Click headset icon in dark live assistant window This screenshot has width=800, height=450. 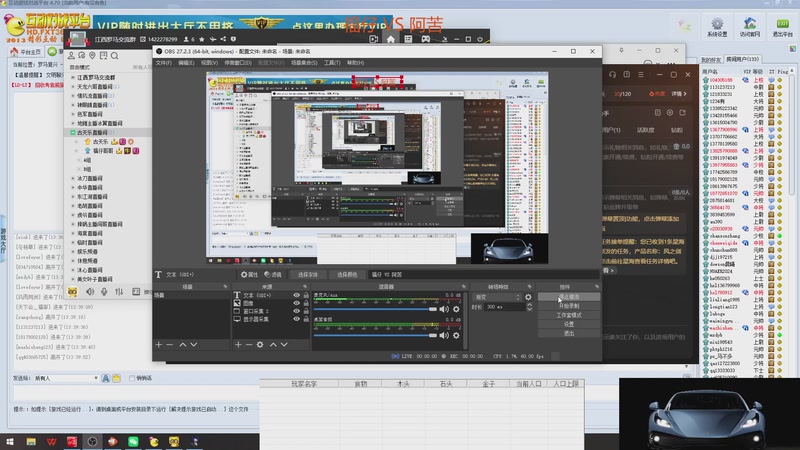point(613,74)
